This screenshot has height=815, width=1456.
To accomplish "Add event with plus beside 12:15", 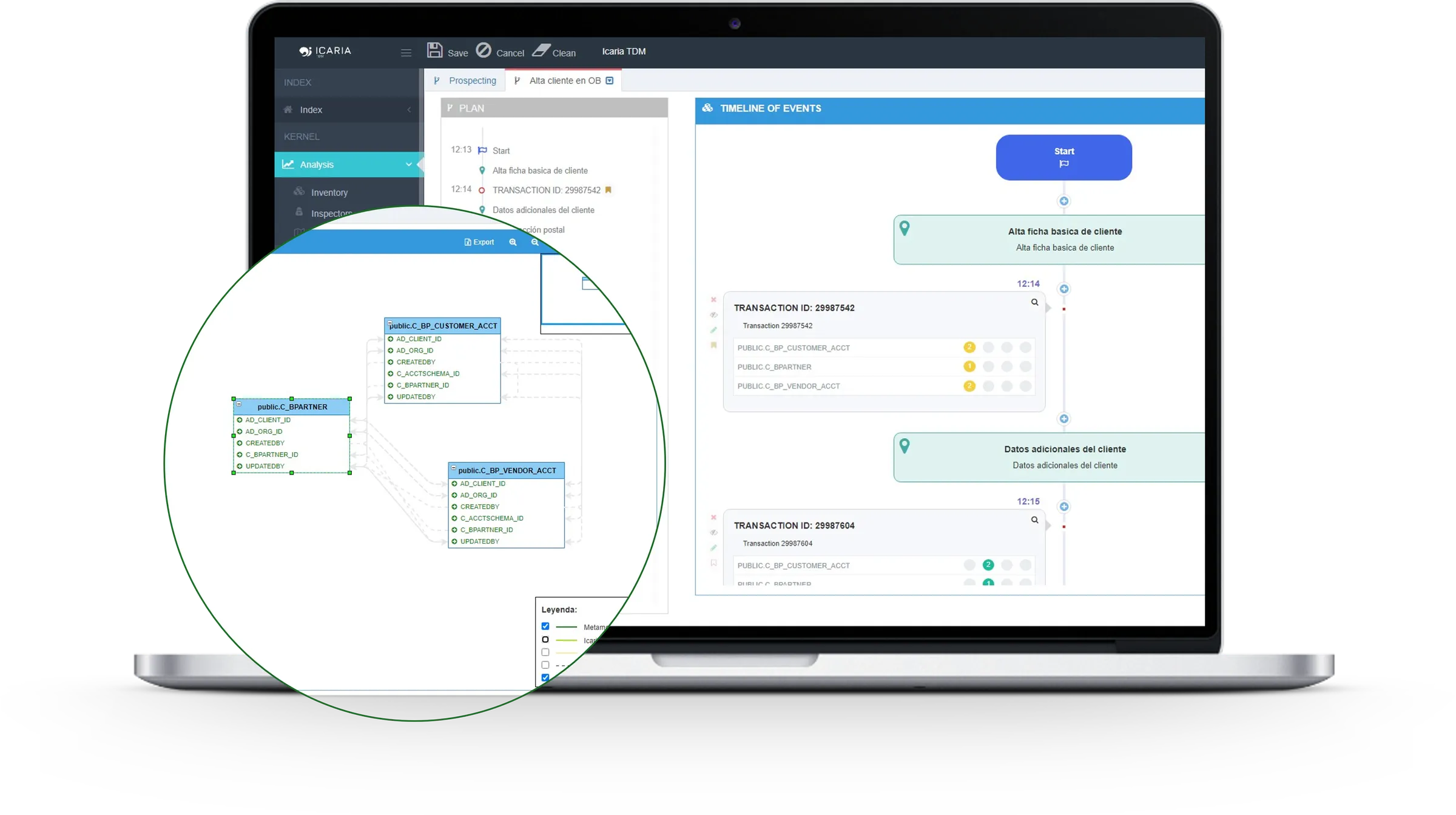I will [1063, 507].
